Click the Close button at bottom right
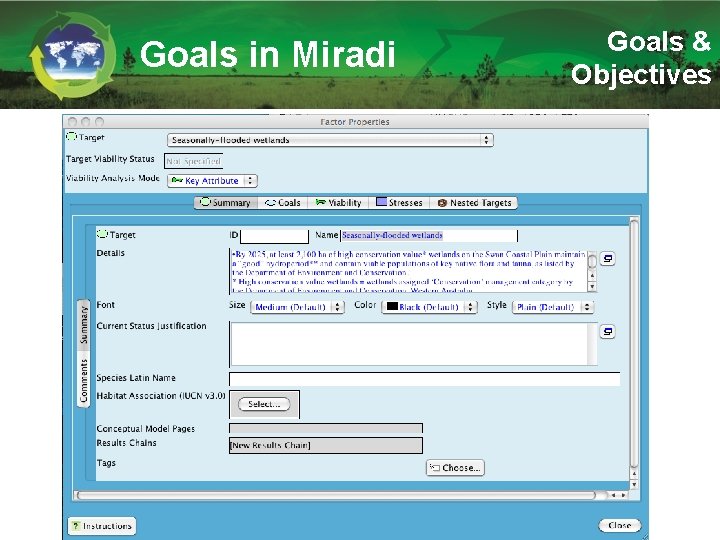Image resolution: width=720 pixels, height=540 pixels. click(x=619, y=525)
